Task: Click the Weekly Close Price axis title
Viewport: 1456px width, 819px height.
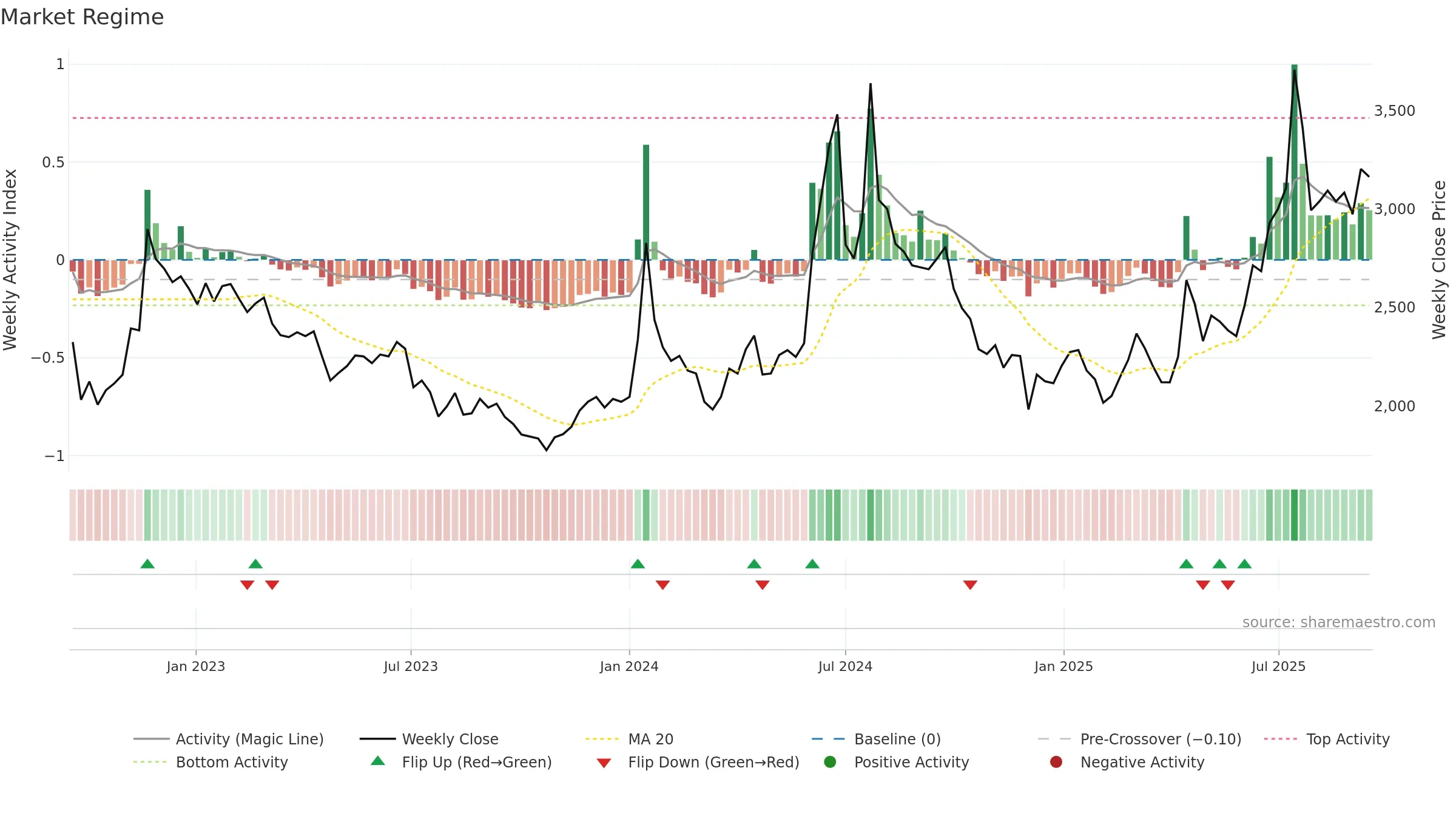Action: (x=1439, y=260)
